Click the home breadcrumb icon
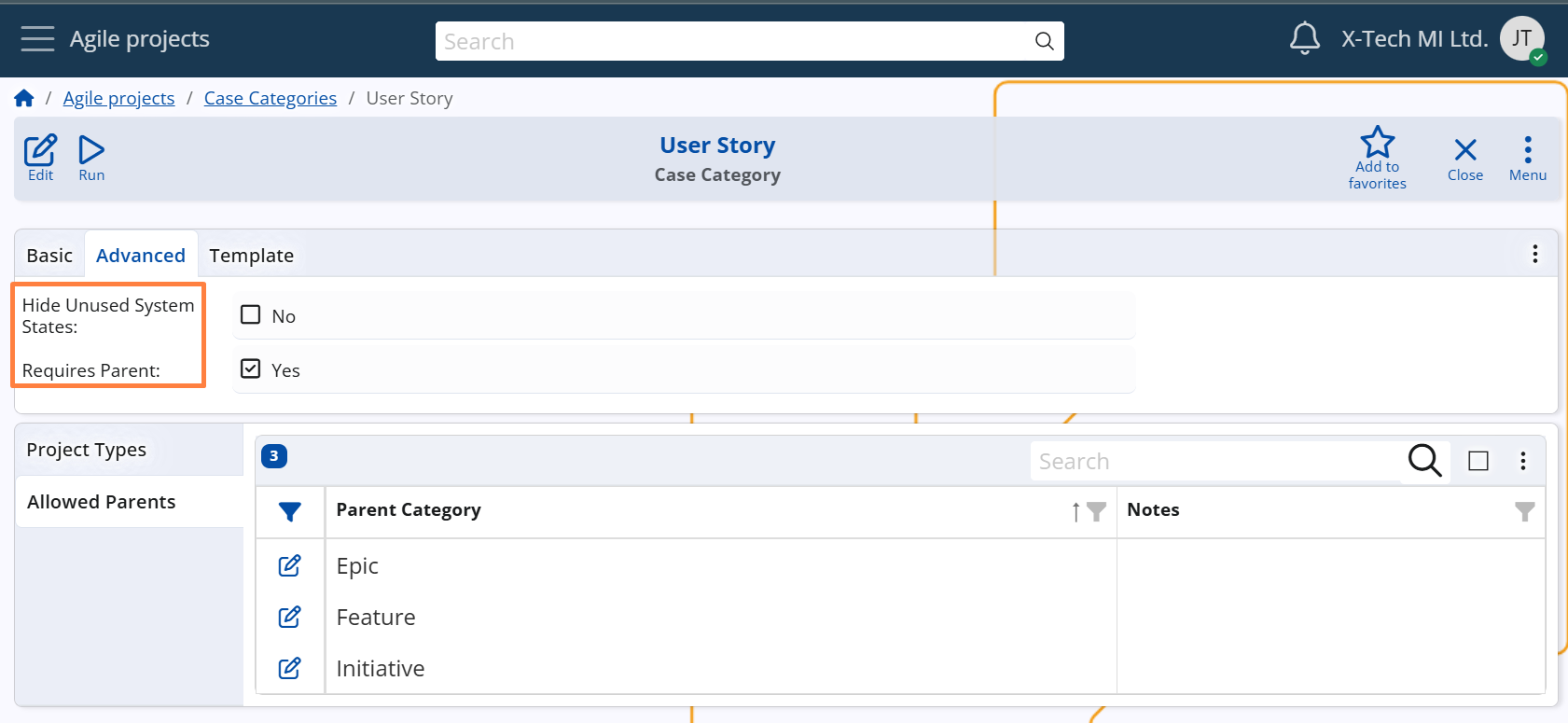The image size is (1568, 723). click(24, 98)
